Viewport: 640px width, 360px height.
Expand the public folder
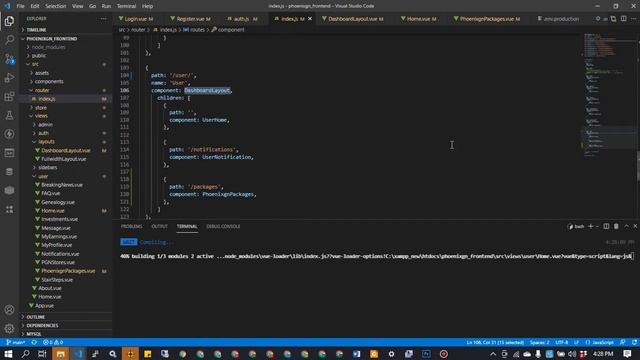(39, 56)
